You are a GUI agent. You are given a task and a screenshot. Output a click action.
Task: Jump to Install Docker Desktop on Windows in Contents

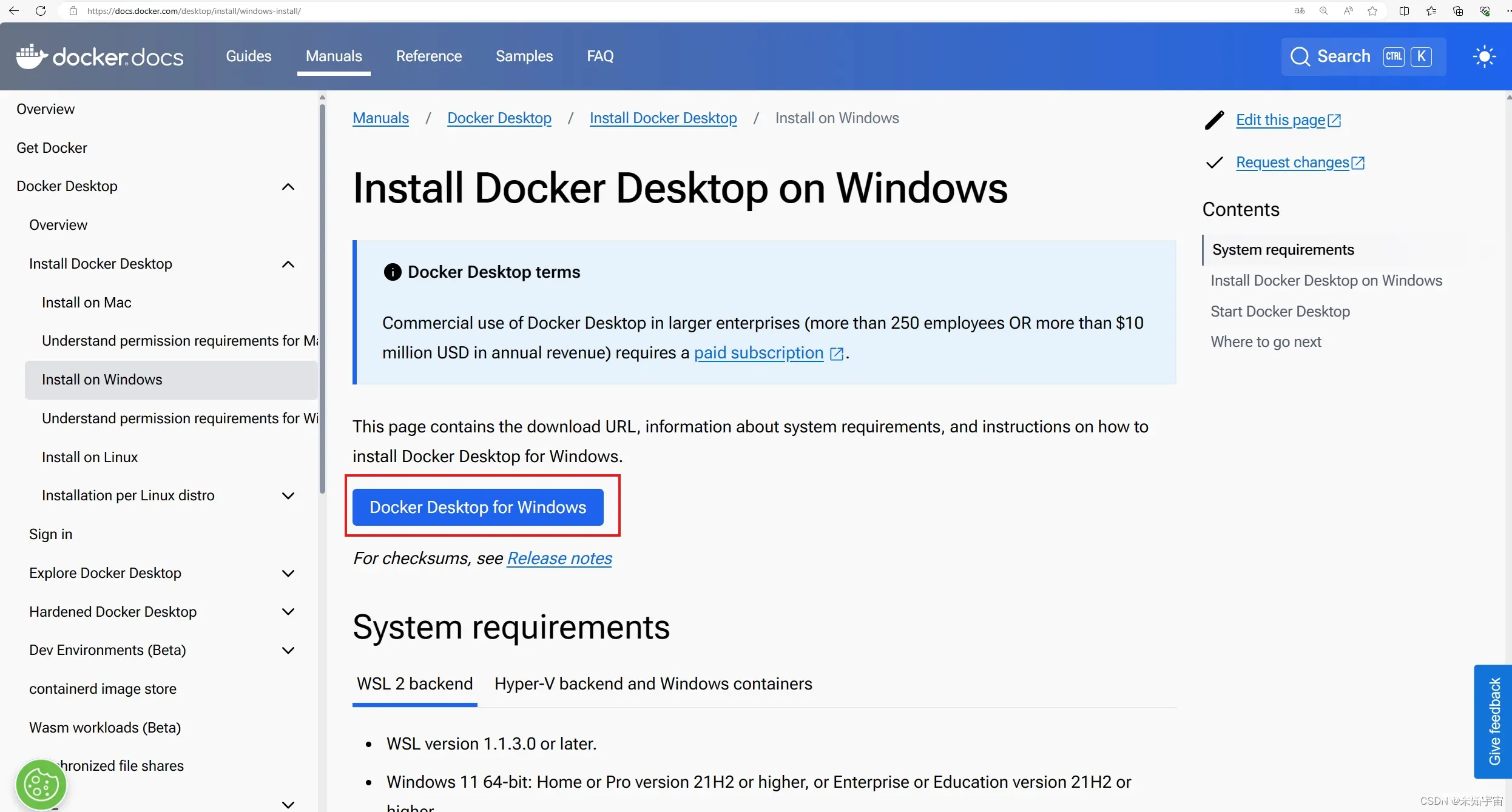pos(1326,281)
